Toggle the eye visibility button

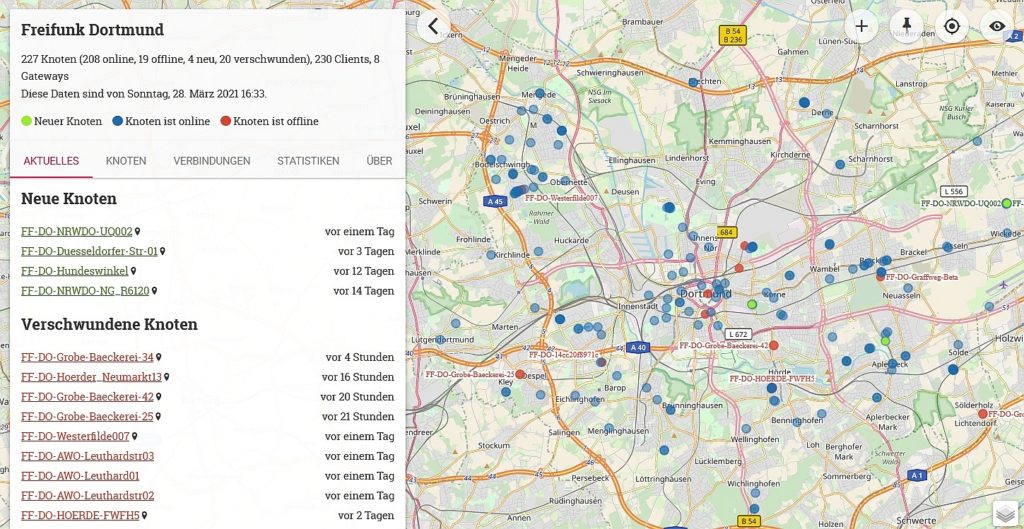pos(997,26)
